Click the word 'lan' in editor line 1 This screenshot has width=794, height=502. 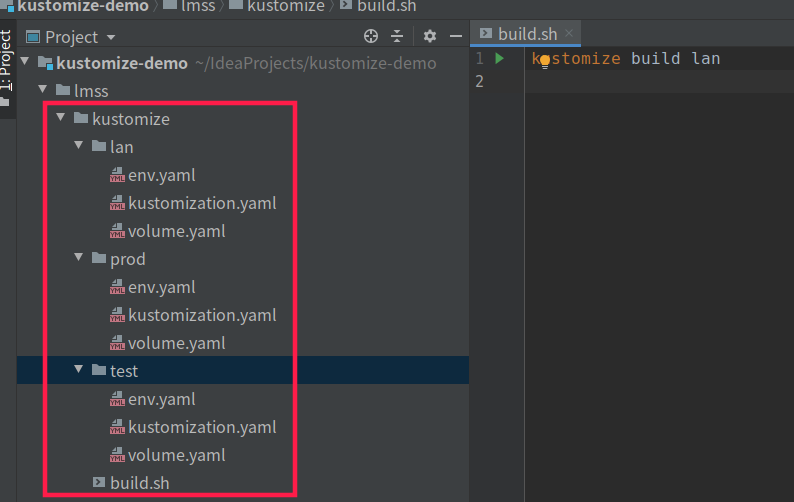(x=705, y=58)
